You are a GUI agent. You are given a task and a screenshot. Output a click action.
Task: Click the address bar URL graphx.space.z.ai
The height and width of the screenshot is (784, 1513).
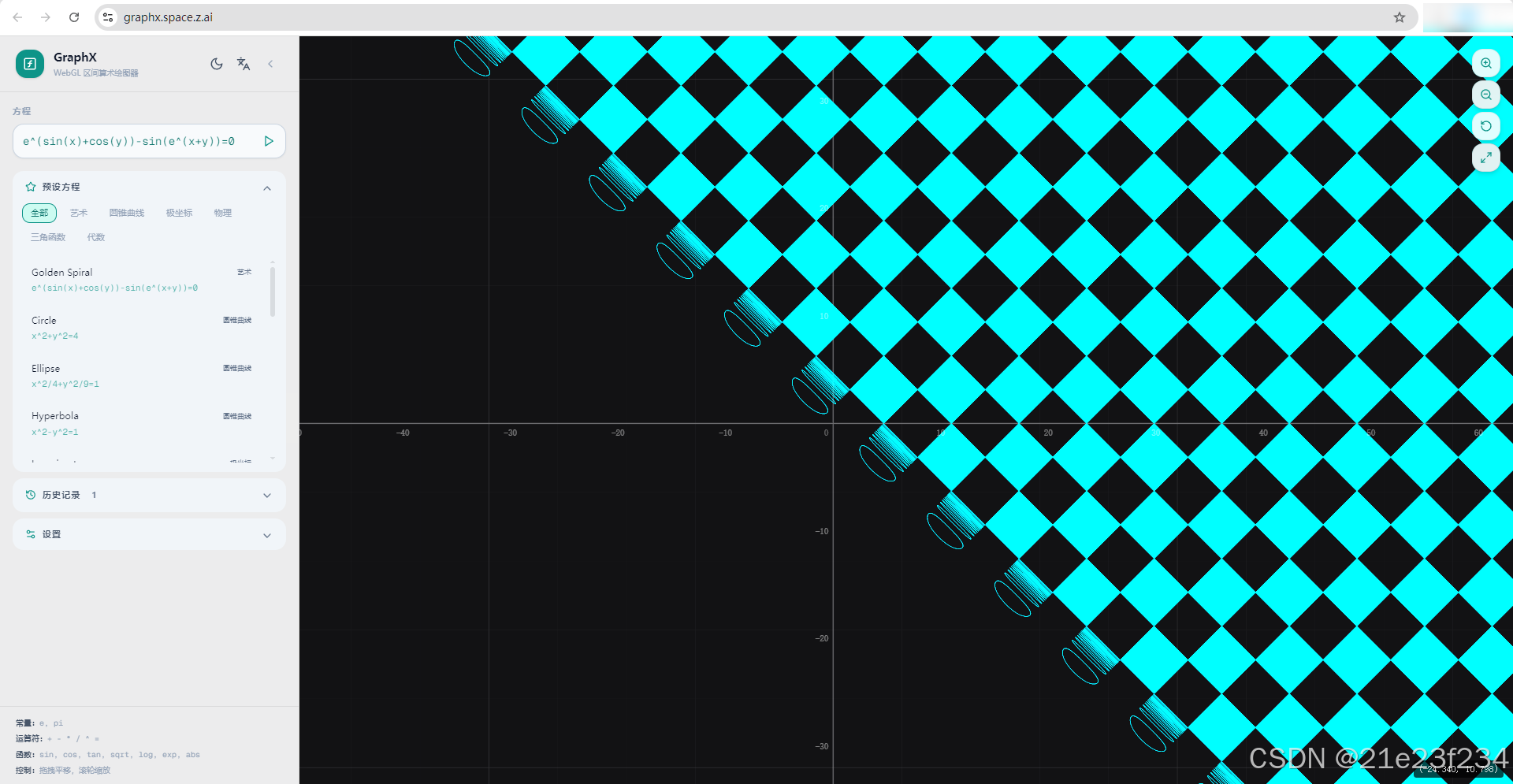point(168,17)
